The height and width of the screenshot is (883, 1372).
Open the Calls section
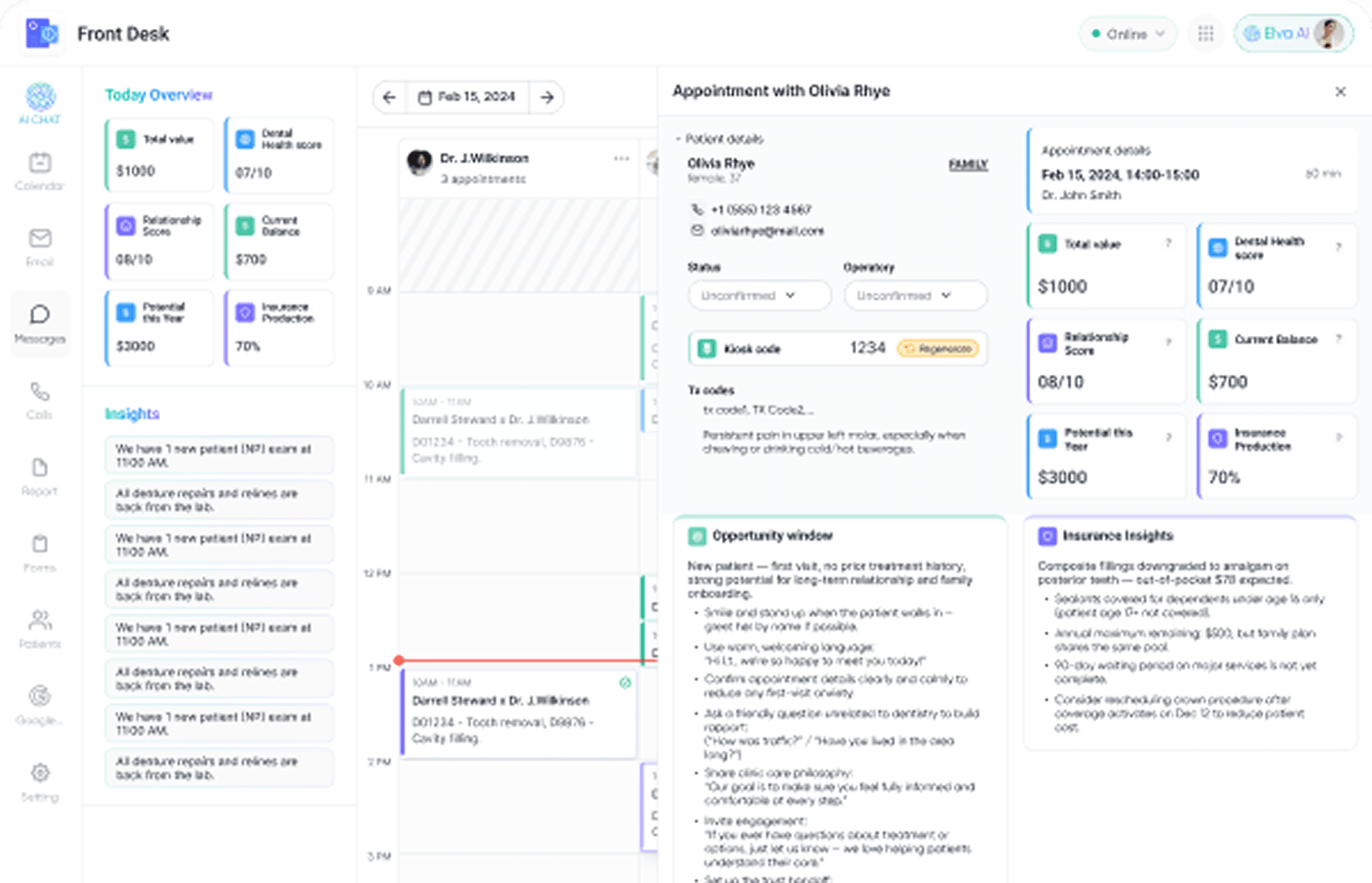tap(40, 400)
